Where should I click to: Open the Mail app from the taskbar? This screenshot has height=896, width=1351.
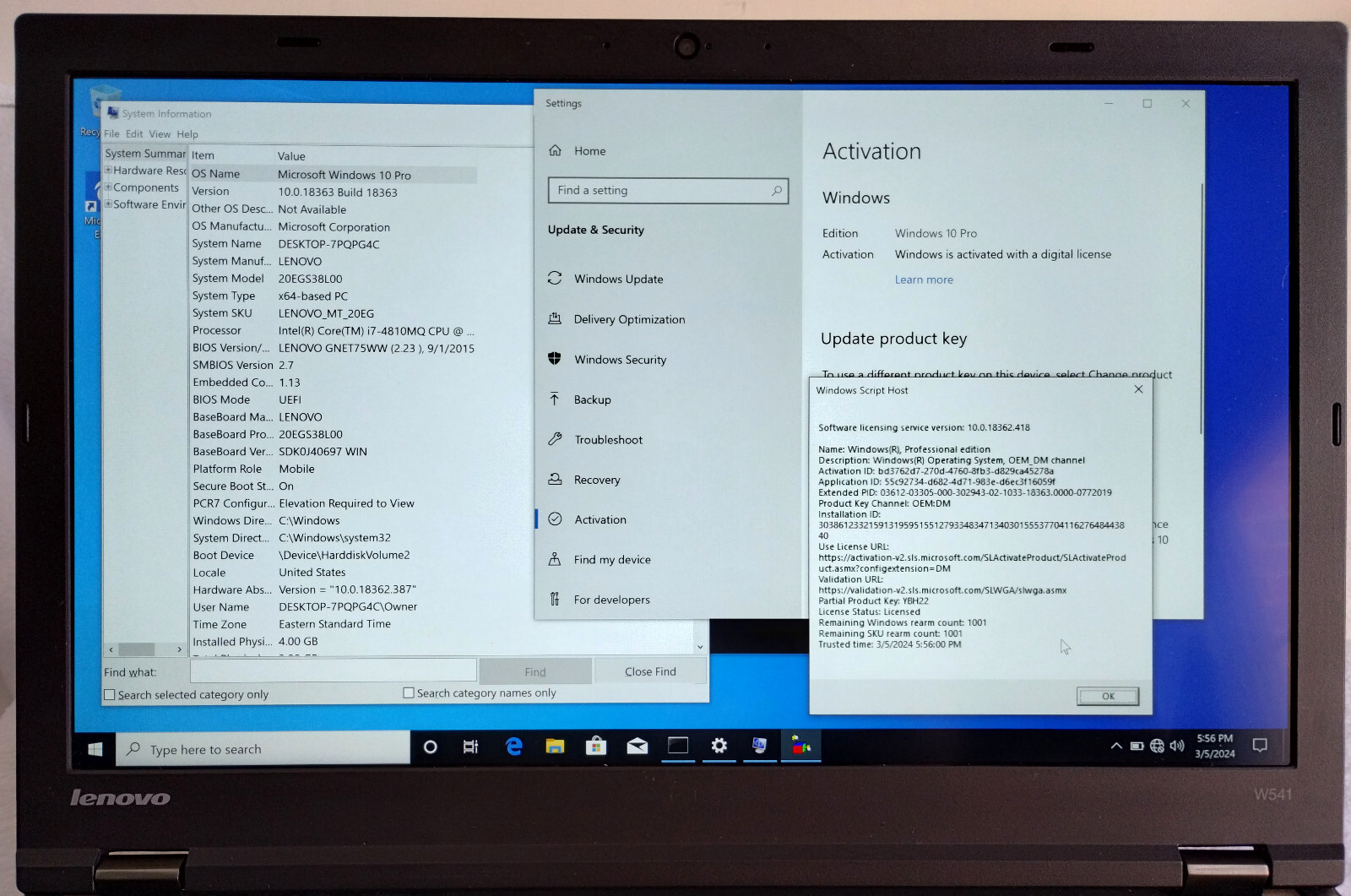tap(637, 746)
